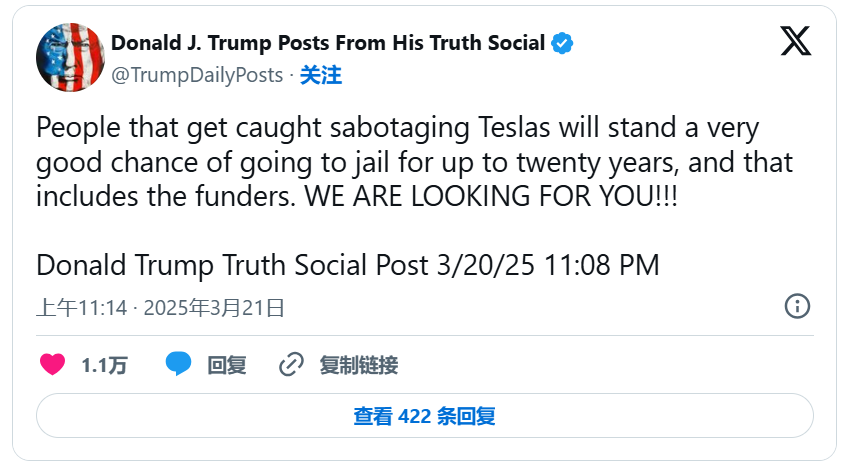Click the X logo icon

[x=796, y=43]
